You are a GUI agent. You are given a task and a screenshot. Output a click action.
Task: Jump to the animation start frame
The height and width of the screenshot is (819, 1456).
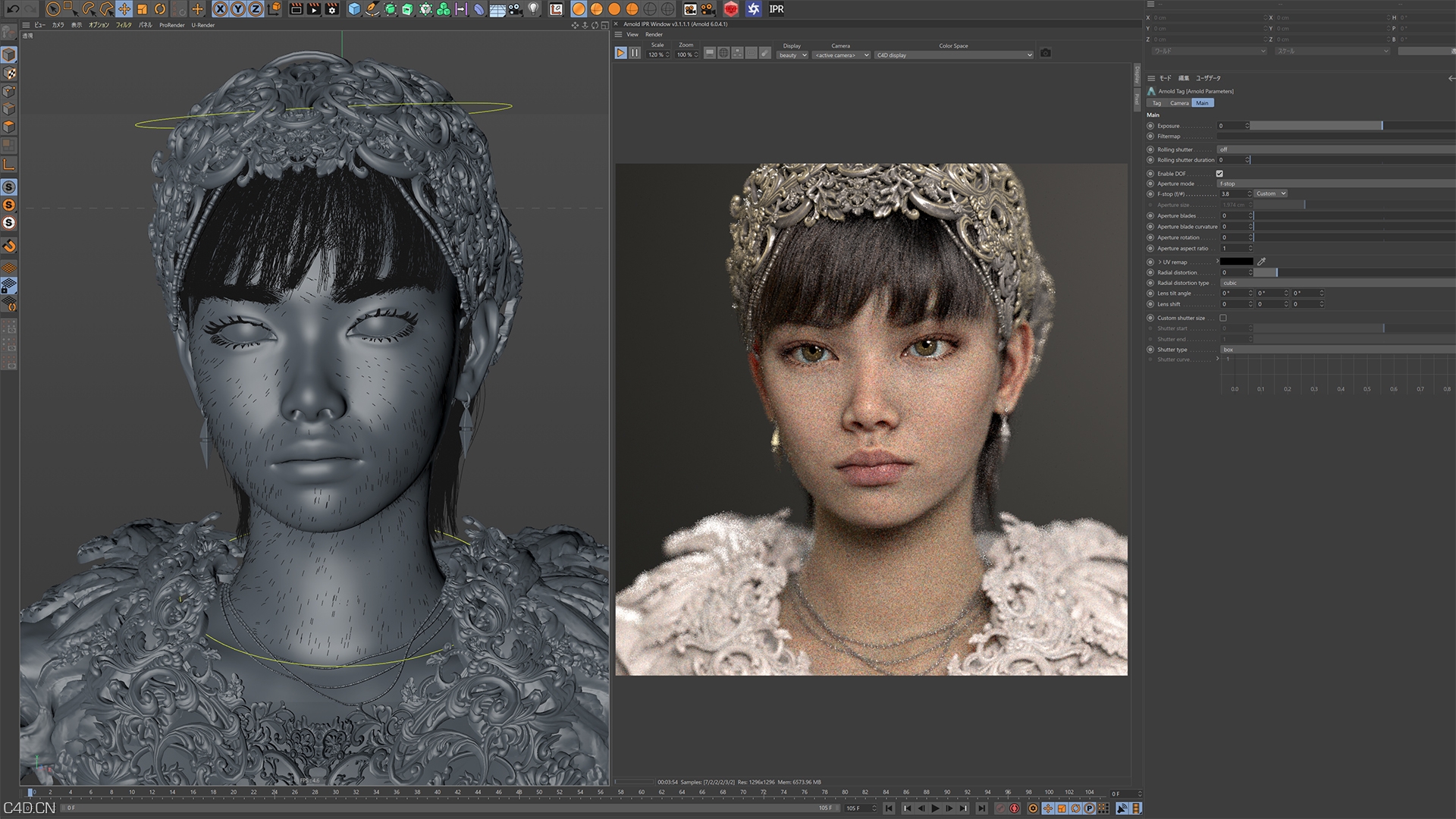point(890,808)
